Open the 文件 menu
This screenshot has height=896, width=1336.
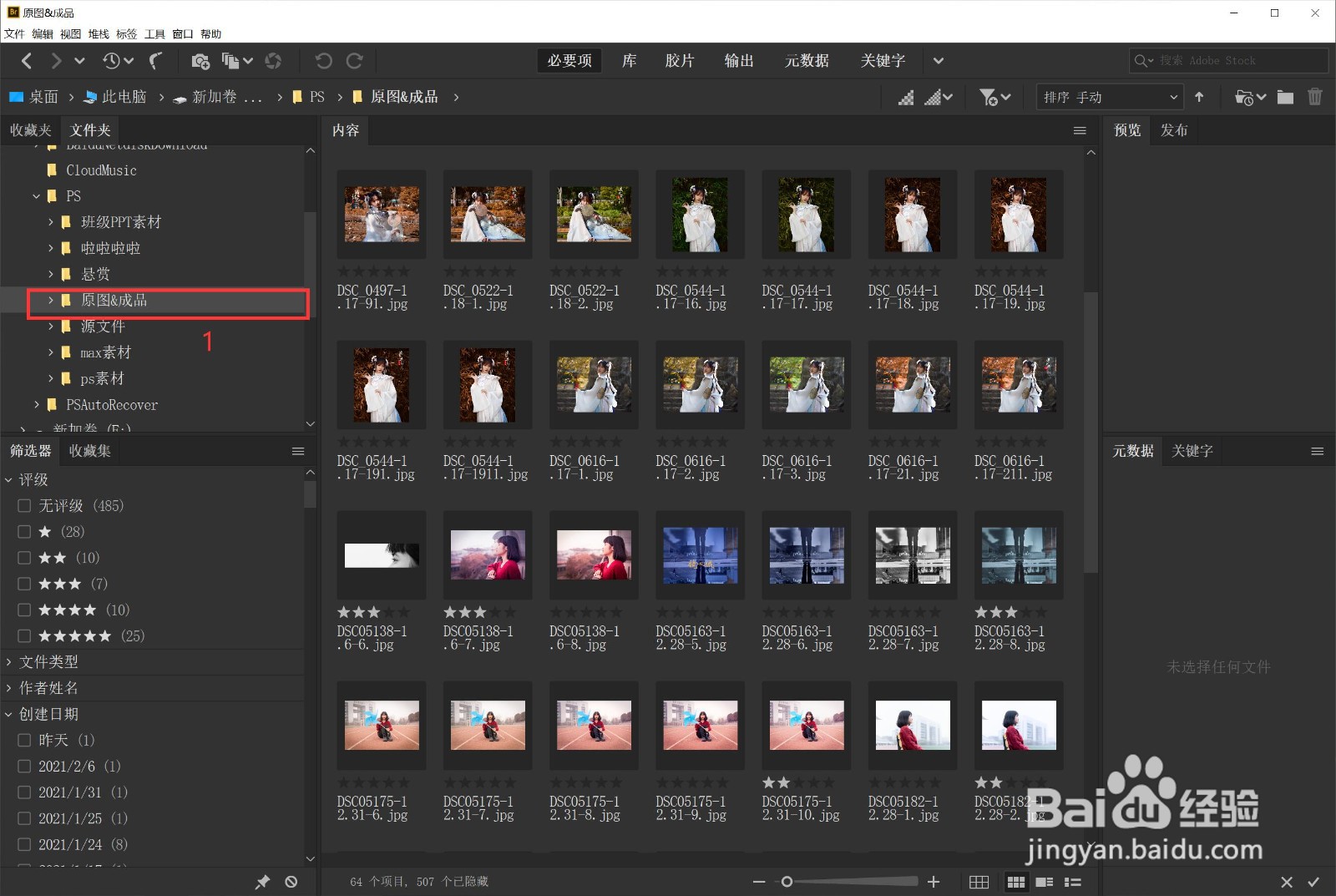click(14, 34)
